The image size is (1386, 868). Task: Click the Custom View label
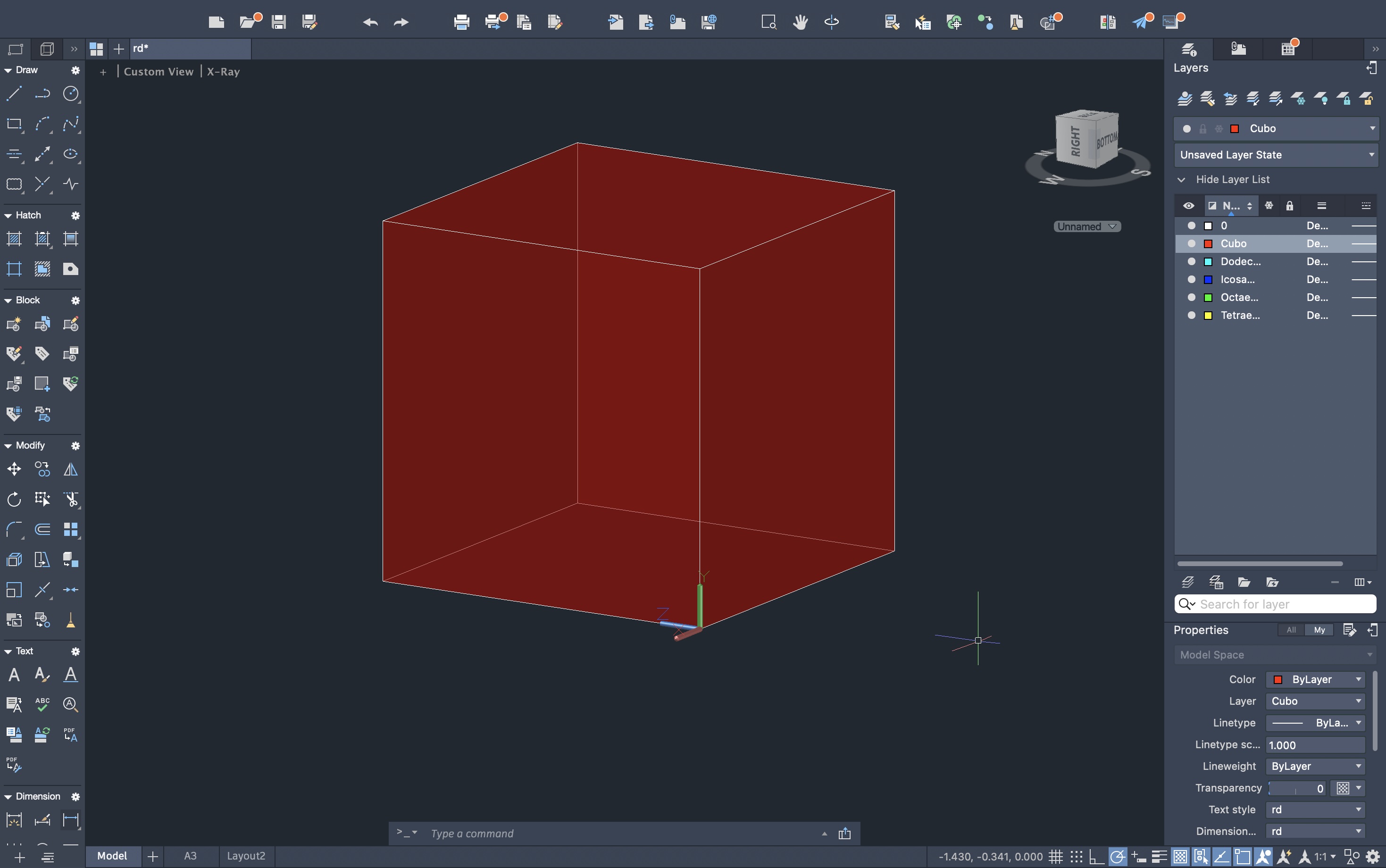pyautogui.click(x=159, y=72)
